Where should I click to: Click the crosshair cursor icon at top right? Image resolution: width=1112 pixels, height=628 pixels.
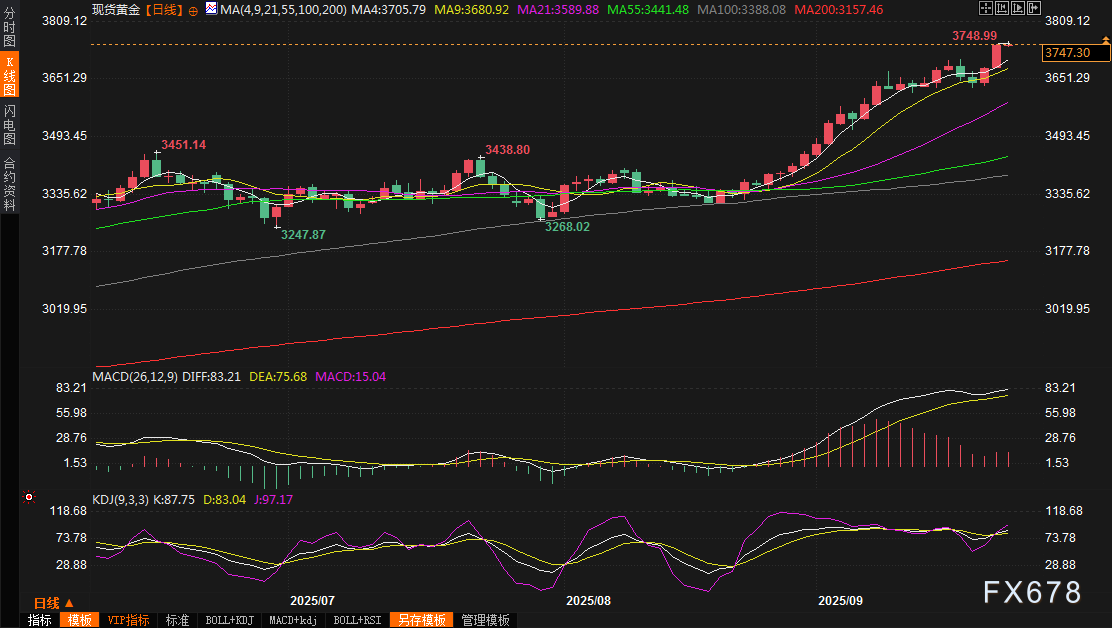point(988,8)
